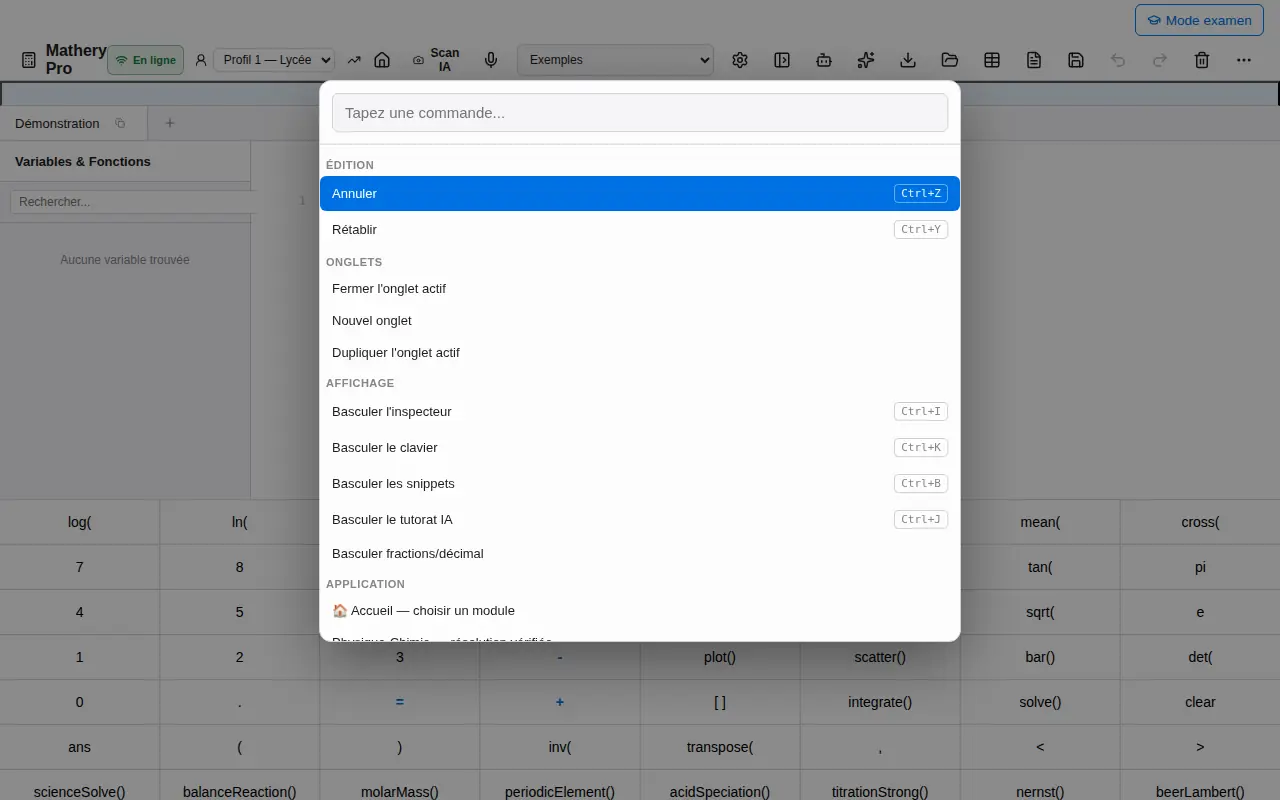Viewport: 1280px width, 800px height.
Task: Click the copy icon on Démonstration tab
Action: [120, 124]
